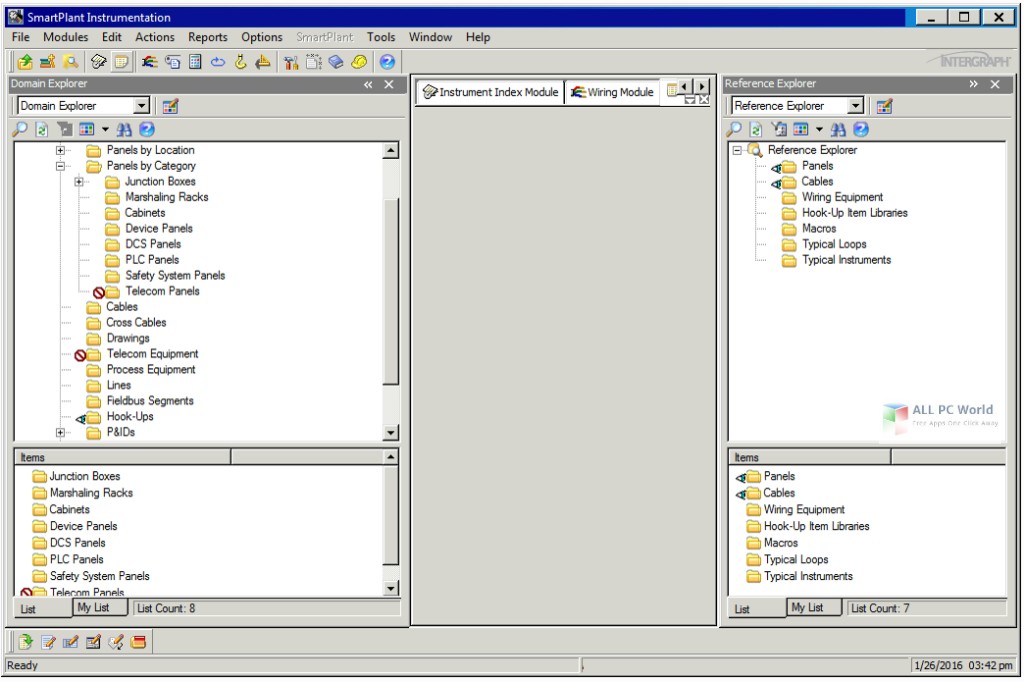Click the binoculars find icon in Reference Explorer
Image resolution: width=1024 pixels, height=682 pixels.
click(838, 128)
